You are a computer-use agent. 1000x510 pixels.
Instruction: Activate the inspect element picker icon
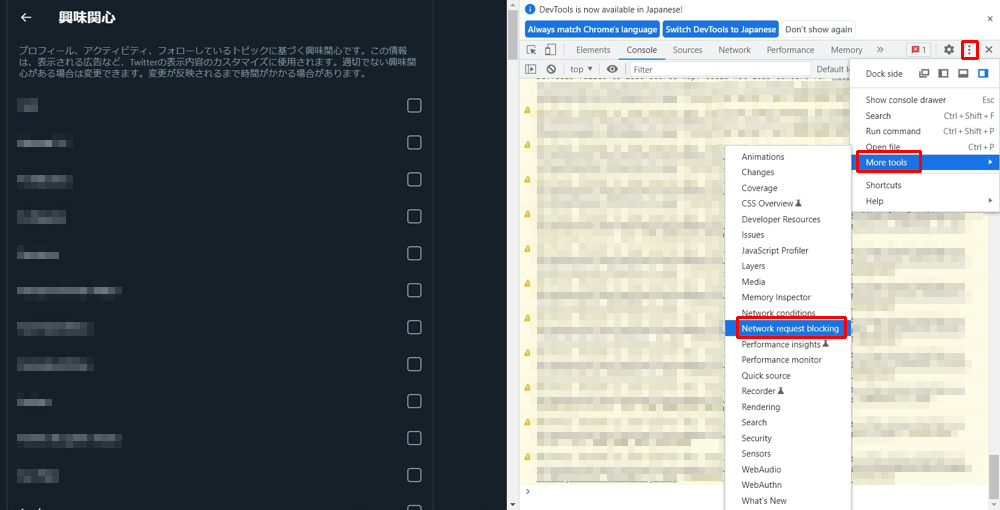[x=531, y=50]
